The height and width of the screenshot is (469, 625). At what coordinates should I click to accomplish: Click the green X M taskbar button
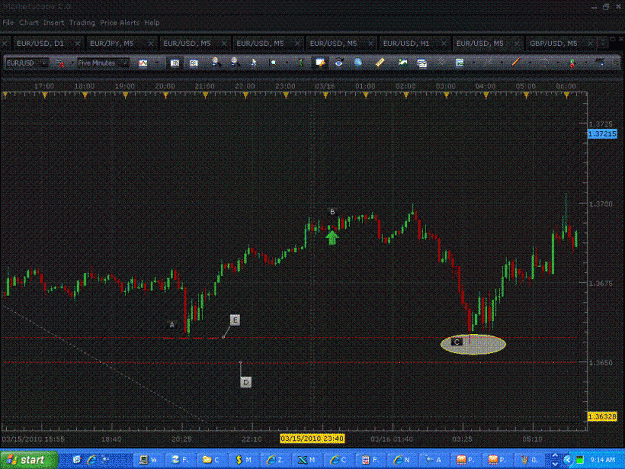coord(307,460)
